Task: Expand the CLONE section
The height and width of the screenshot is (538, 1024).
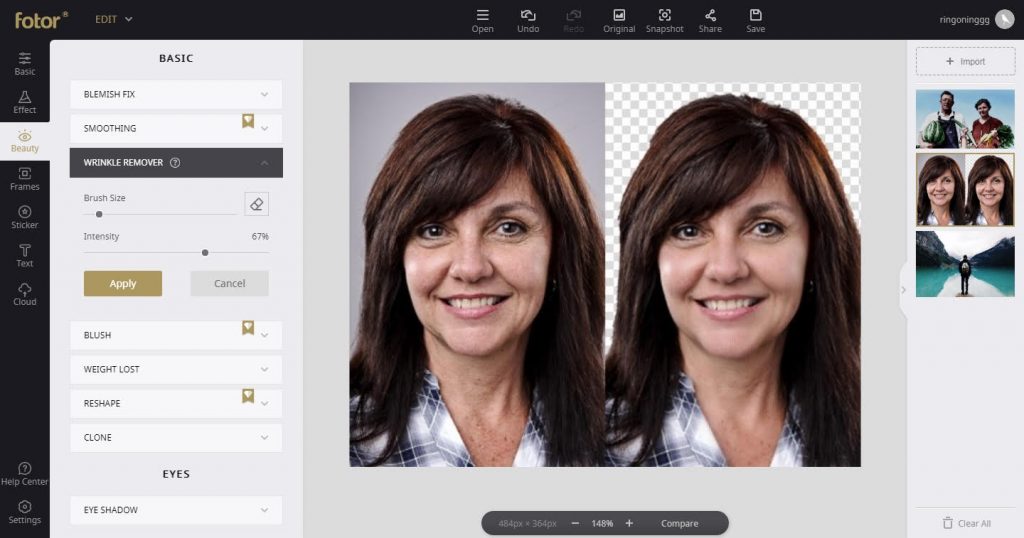Action: (176, 437)
